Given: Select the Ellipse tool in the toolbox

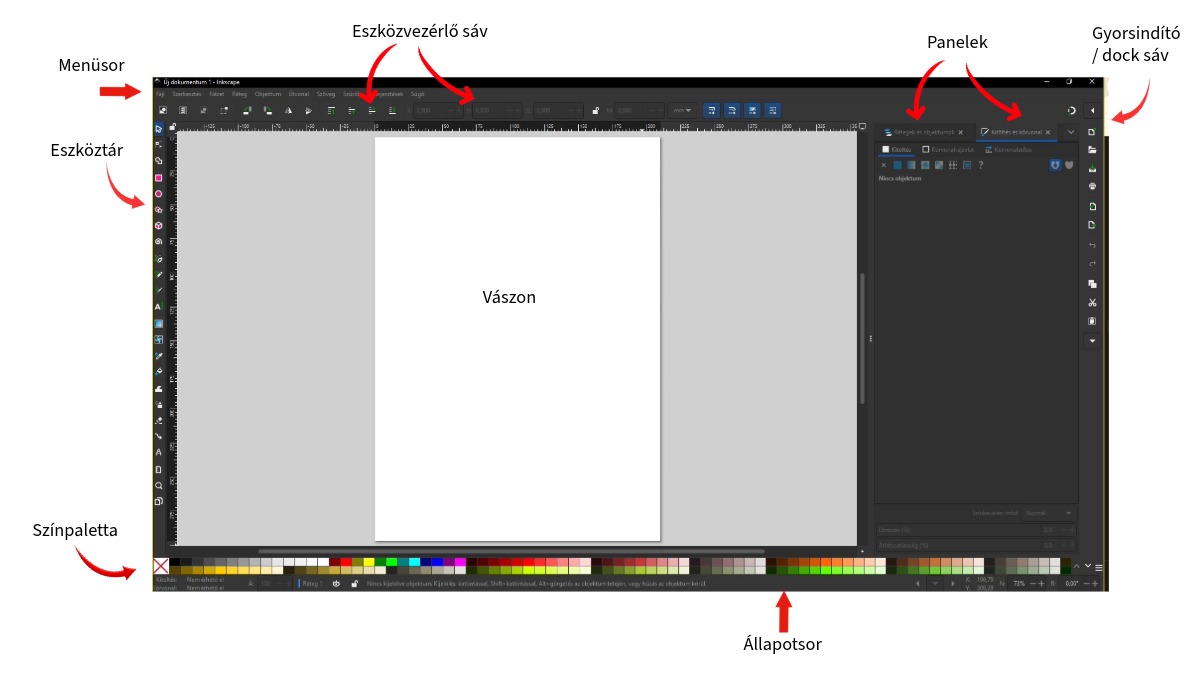Looking at the screenshot, I should [x=158, y=194].
